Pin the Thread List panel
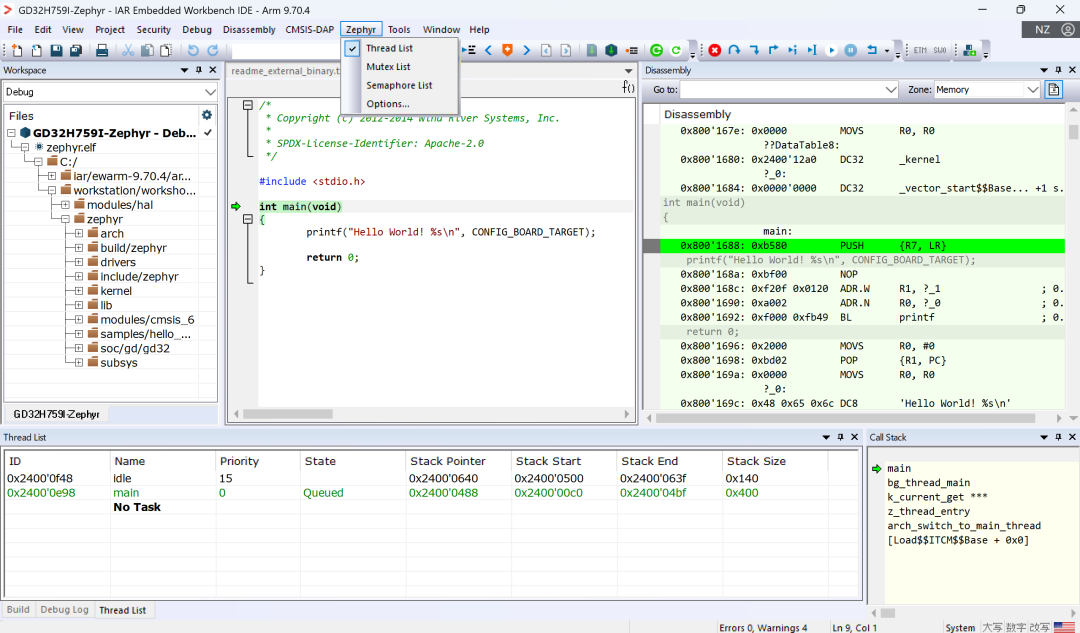The height and width of the screenshot is (633, 1080). click(840, 437)
